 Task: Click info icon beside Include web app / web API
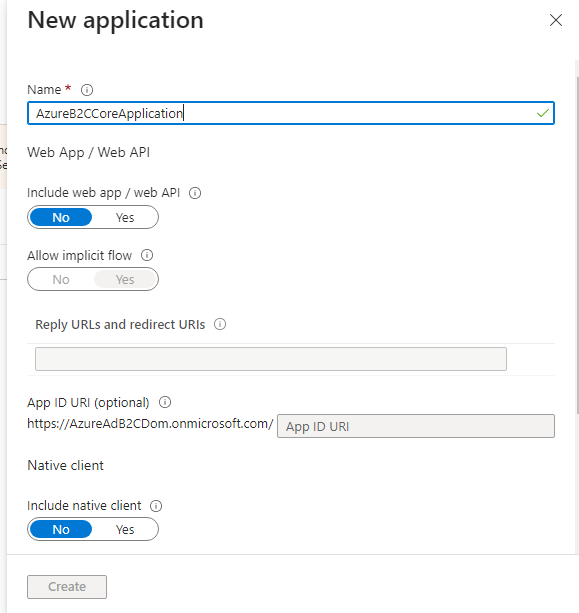pos(195,193)
